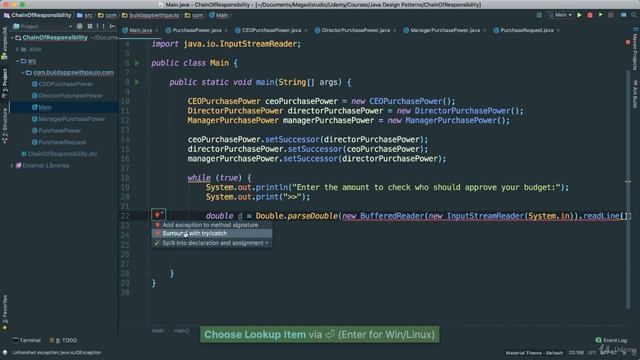This screenshot has width=640, height=360.
Task: Open the TODO tool window
Action: click(x=63, y=340)
